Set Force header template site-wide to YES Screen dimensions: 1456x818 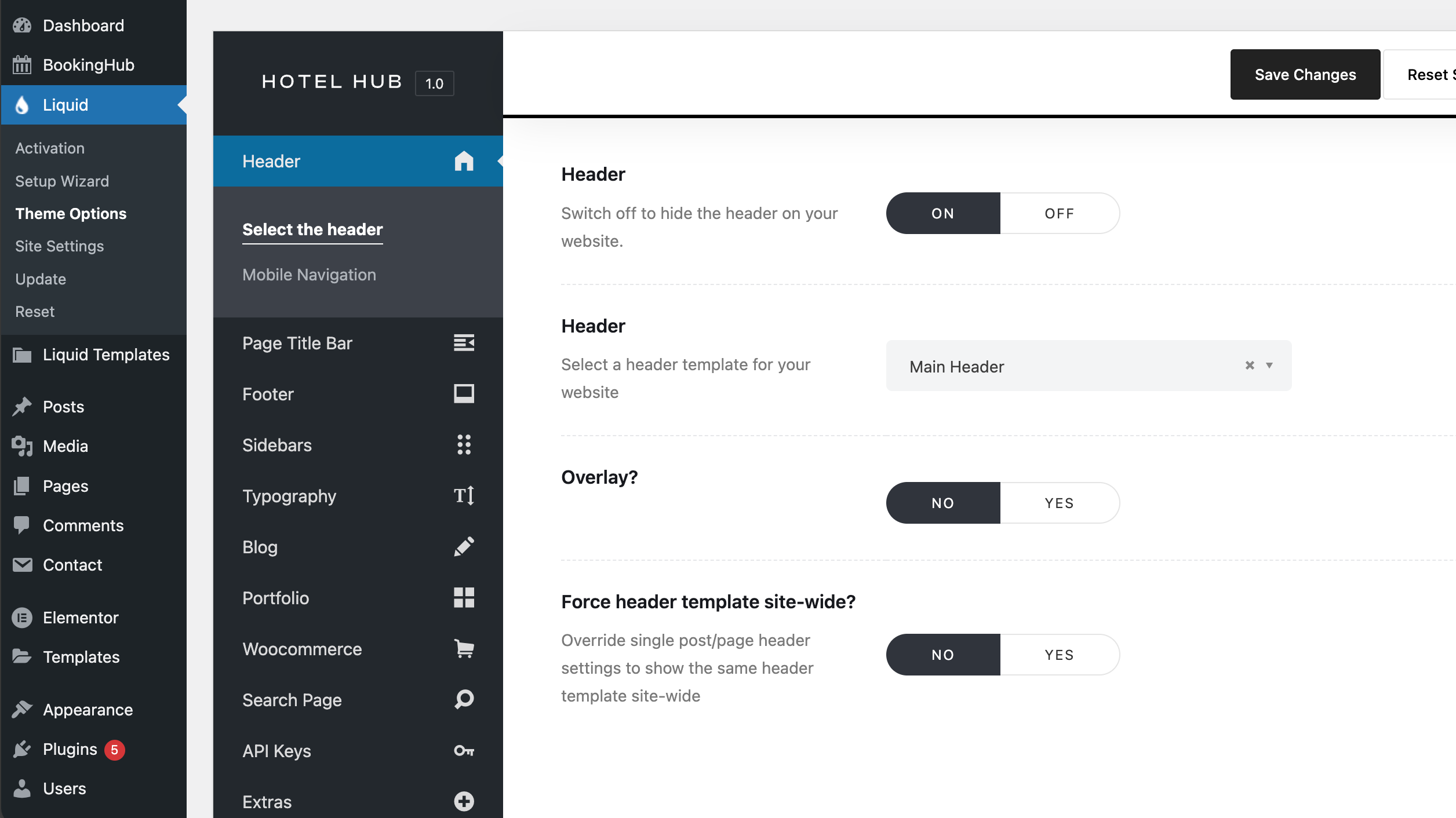[1059, 655]
